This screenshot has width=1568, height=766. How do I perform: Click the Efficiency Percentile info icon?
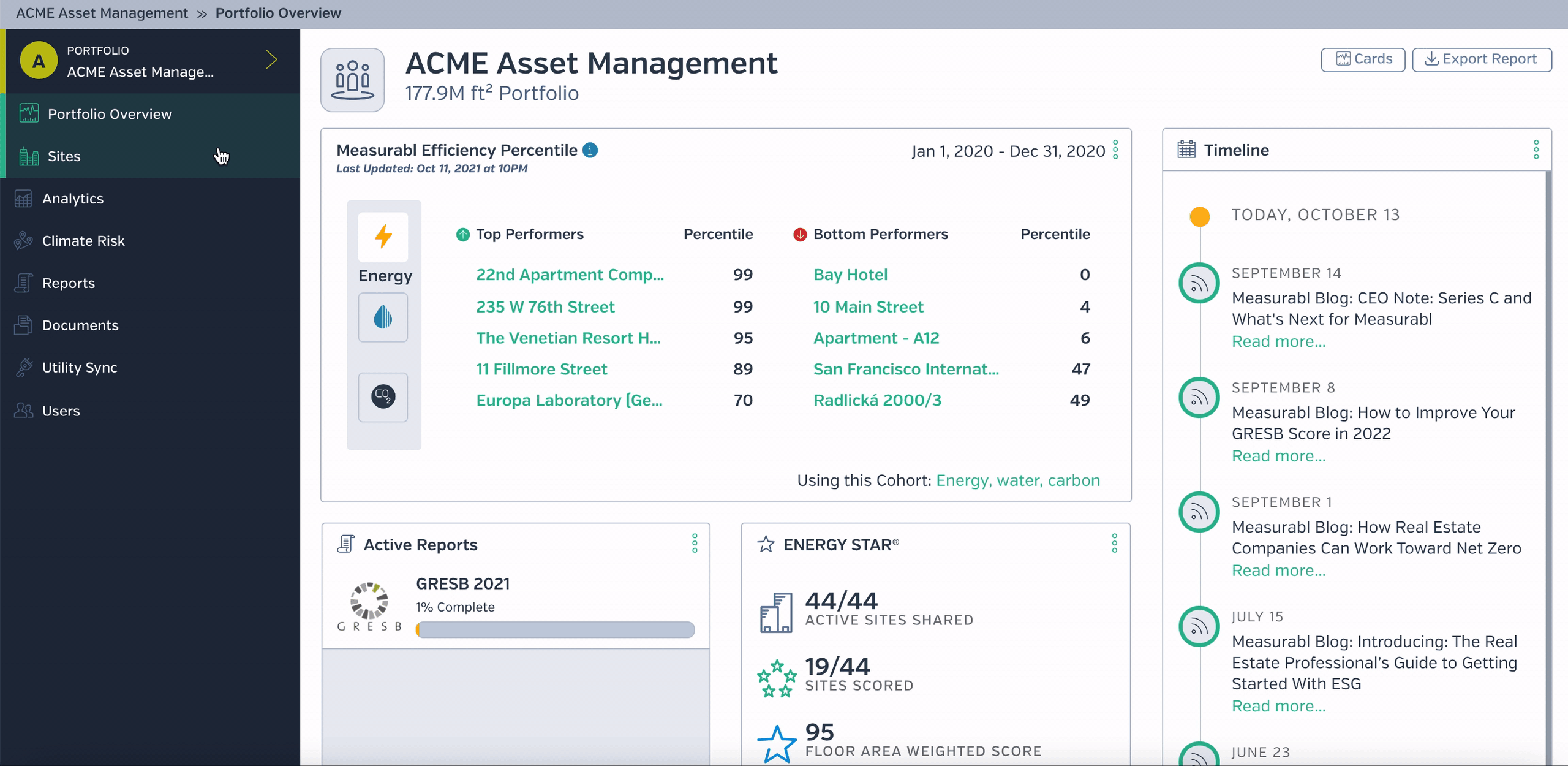590,150
